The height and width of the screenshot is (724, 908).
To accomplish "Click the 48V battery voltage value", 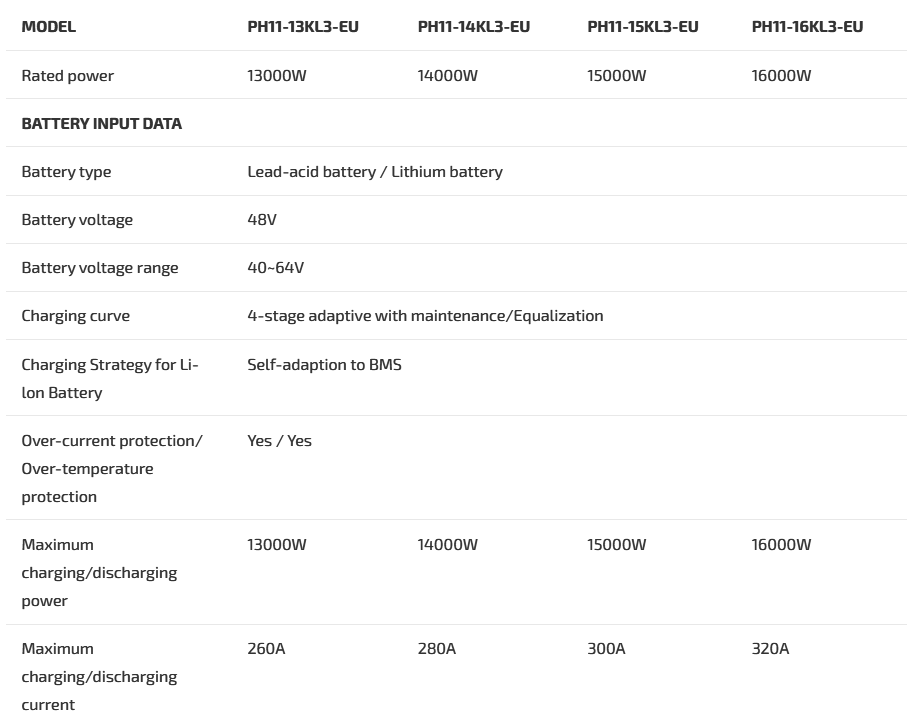I will 262,220.
